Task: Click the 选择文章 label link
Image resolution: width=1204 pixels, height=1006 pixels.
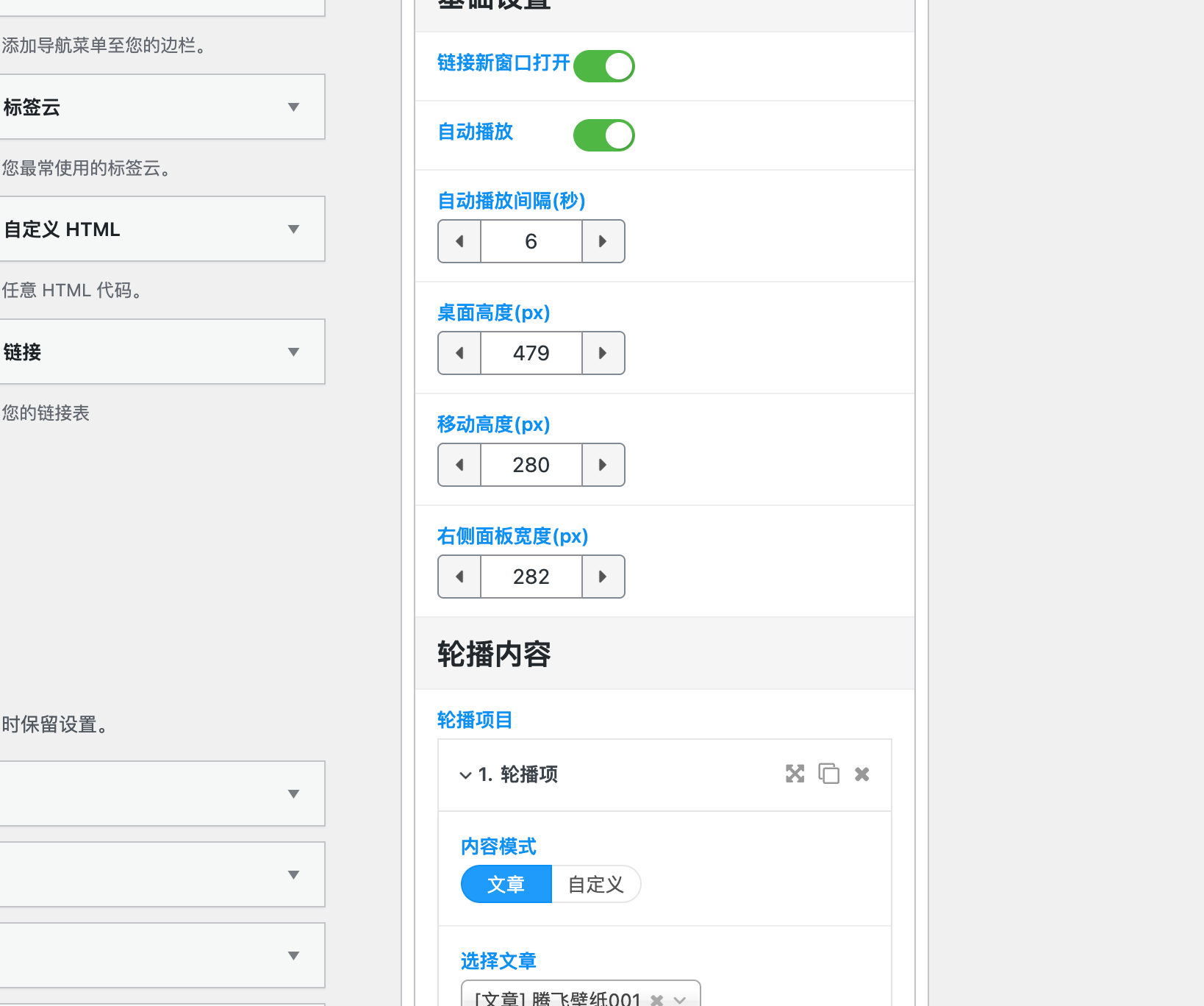Action: [x=497, y=961]
